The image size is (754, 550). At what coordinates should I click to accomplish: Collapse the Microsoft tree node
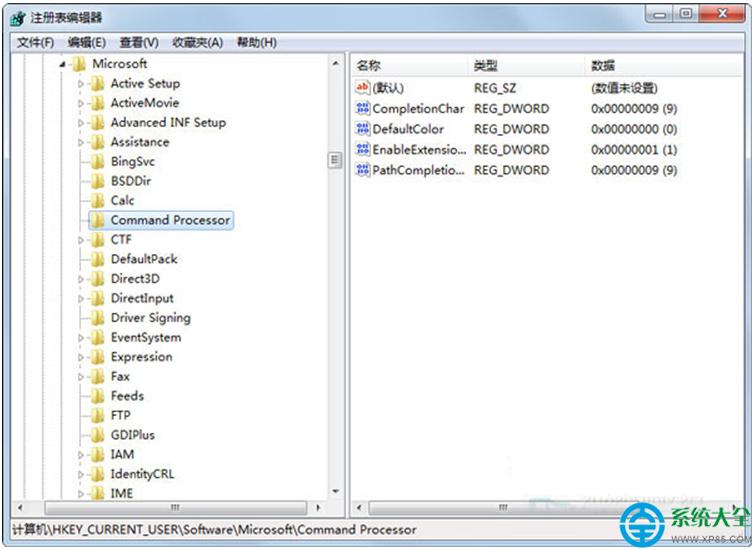[x=63, y=64]
